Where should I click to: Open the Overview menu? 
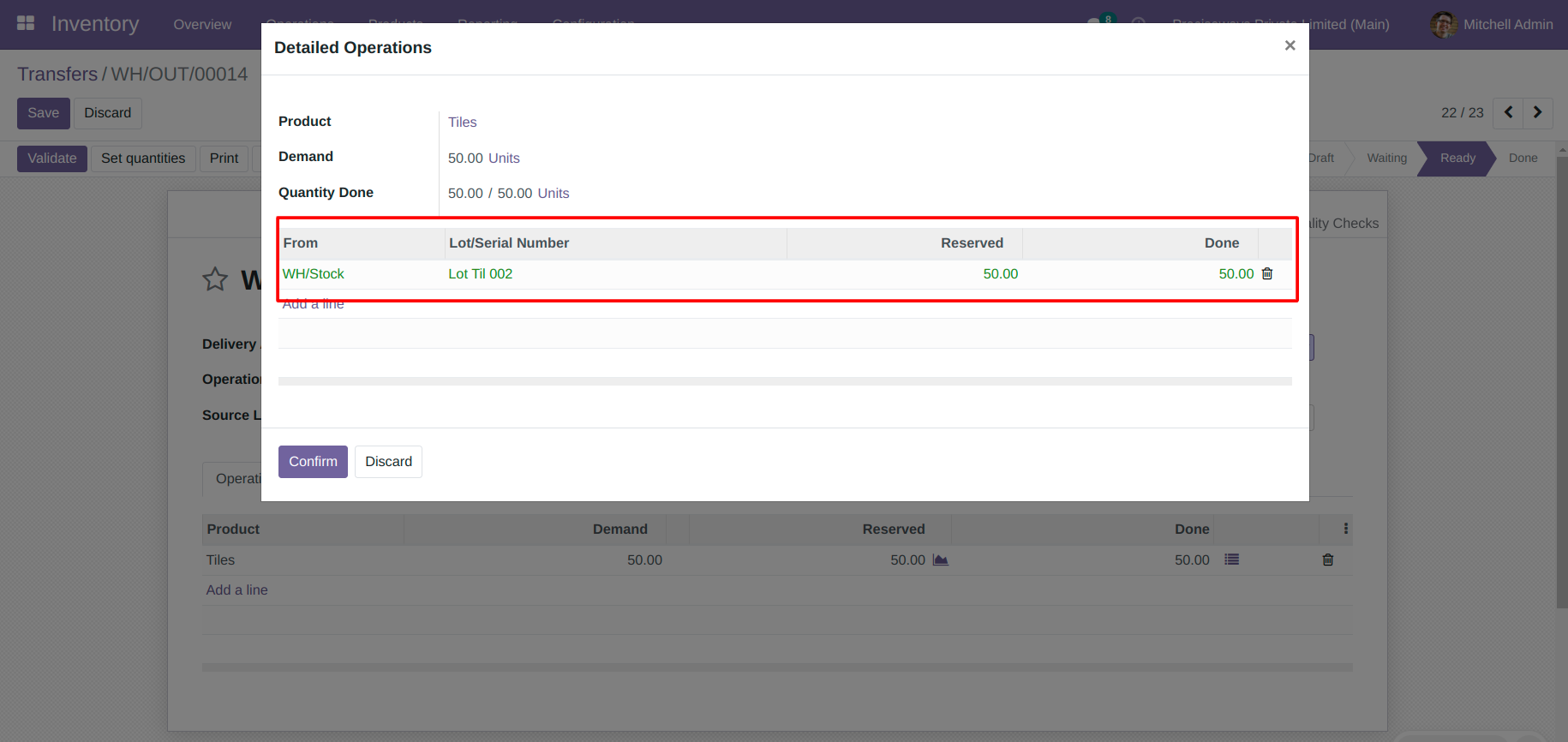[202, 24]
